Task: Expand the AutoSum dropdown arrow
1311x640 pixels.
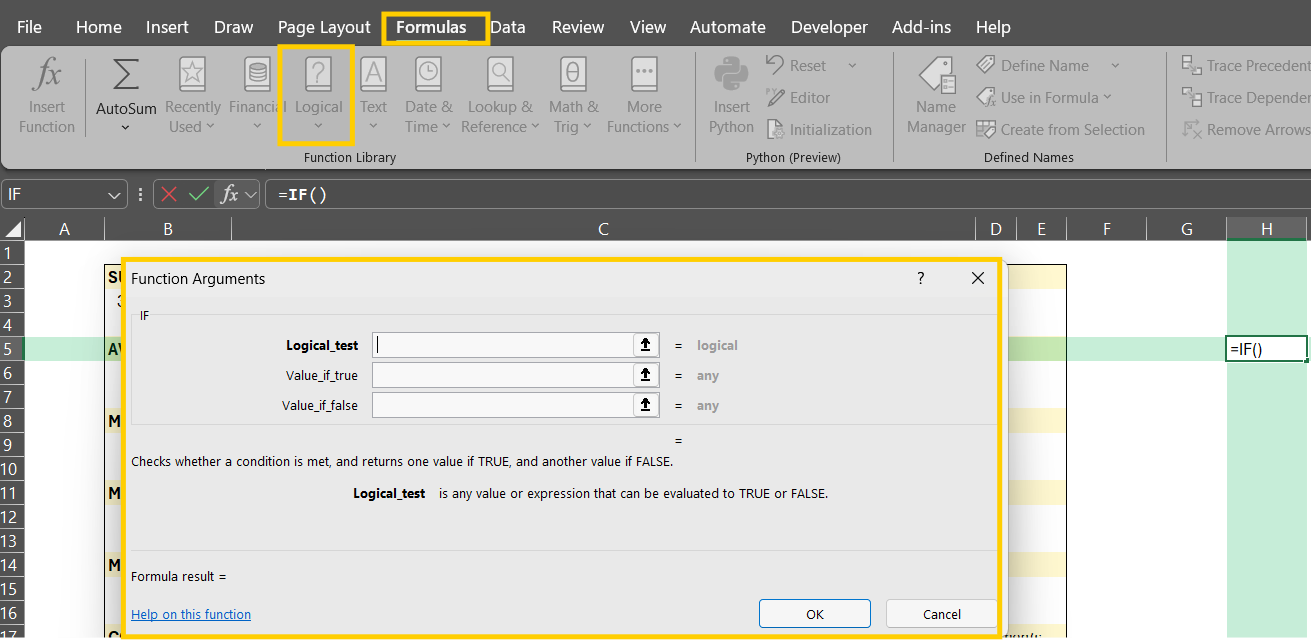Action: (126, 128)
